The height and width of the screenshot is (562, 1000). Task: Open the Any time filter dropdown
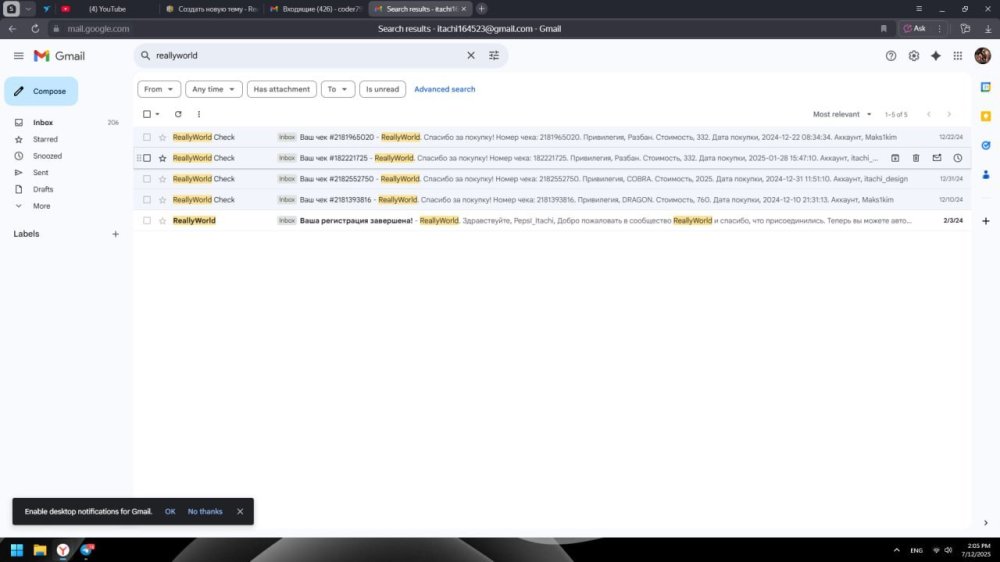tap(214, 89)
